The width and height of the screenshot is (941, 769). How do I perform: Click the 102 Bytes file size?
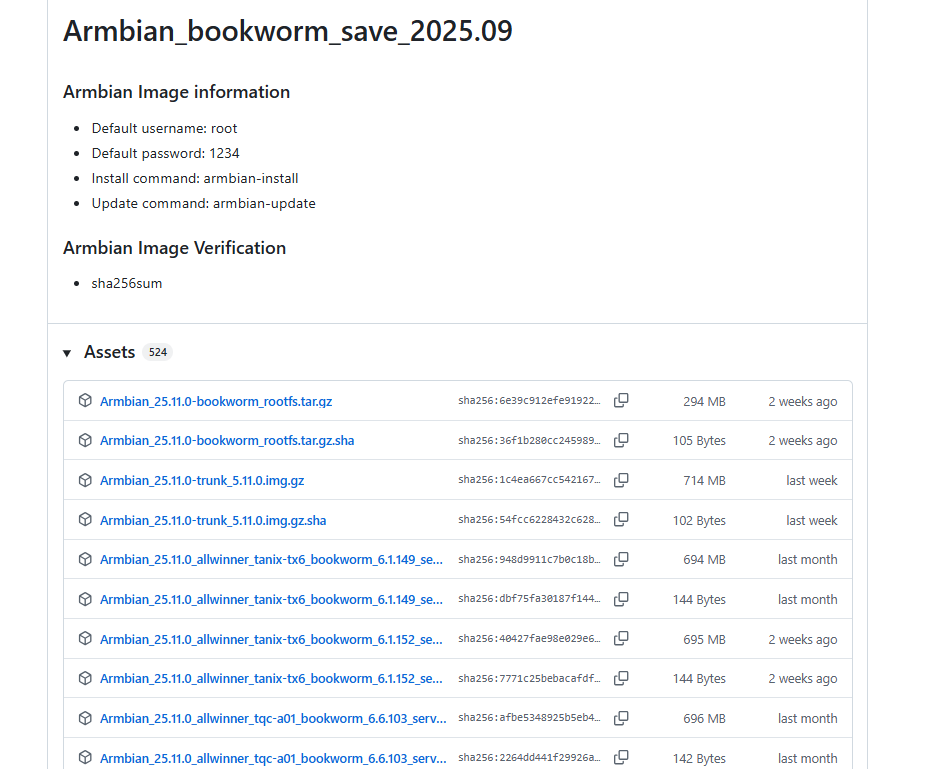click(x=699, y=520)
